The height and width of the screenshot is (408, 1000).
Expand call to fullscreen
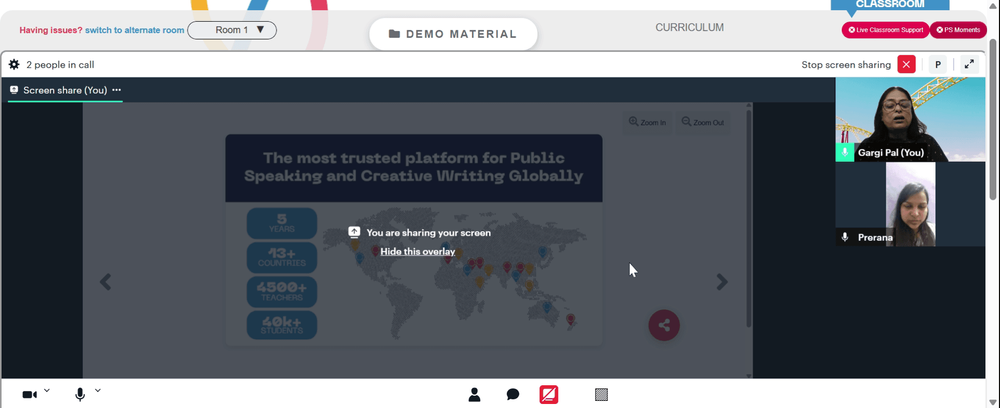[969, 64]
